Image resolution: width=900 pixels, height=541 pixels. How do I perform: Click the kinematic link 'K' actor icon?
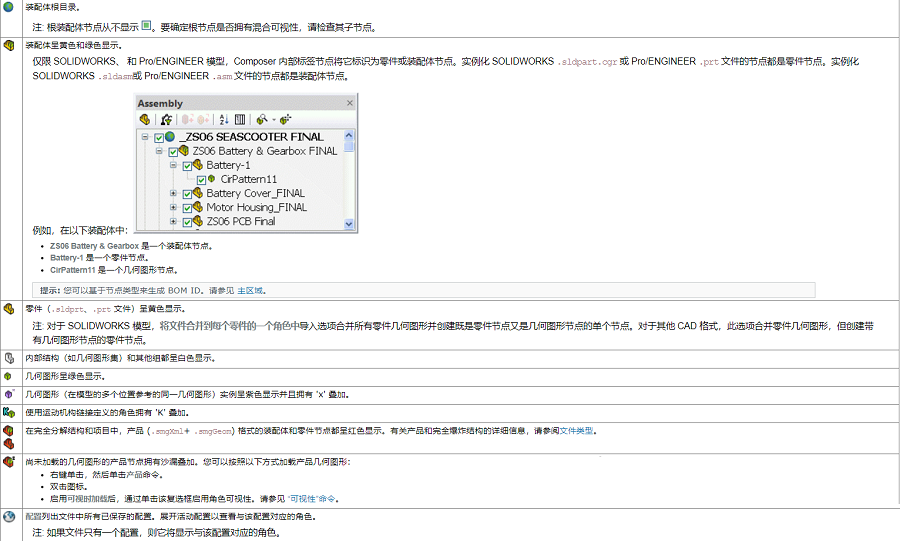pos(9,412)
